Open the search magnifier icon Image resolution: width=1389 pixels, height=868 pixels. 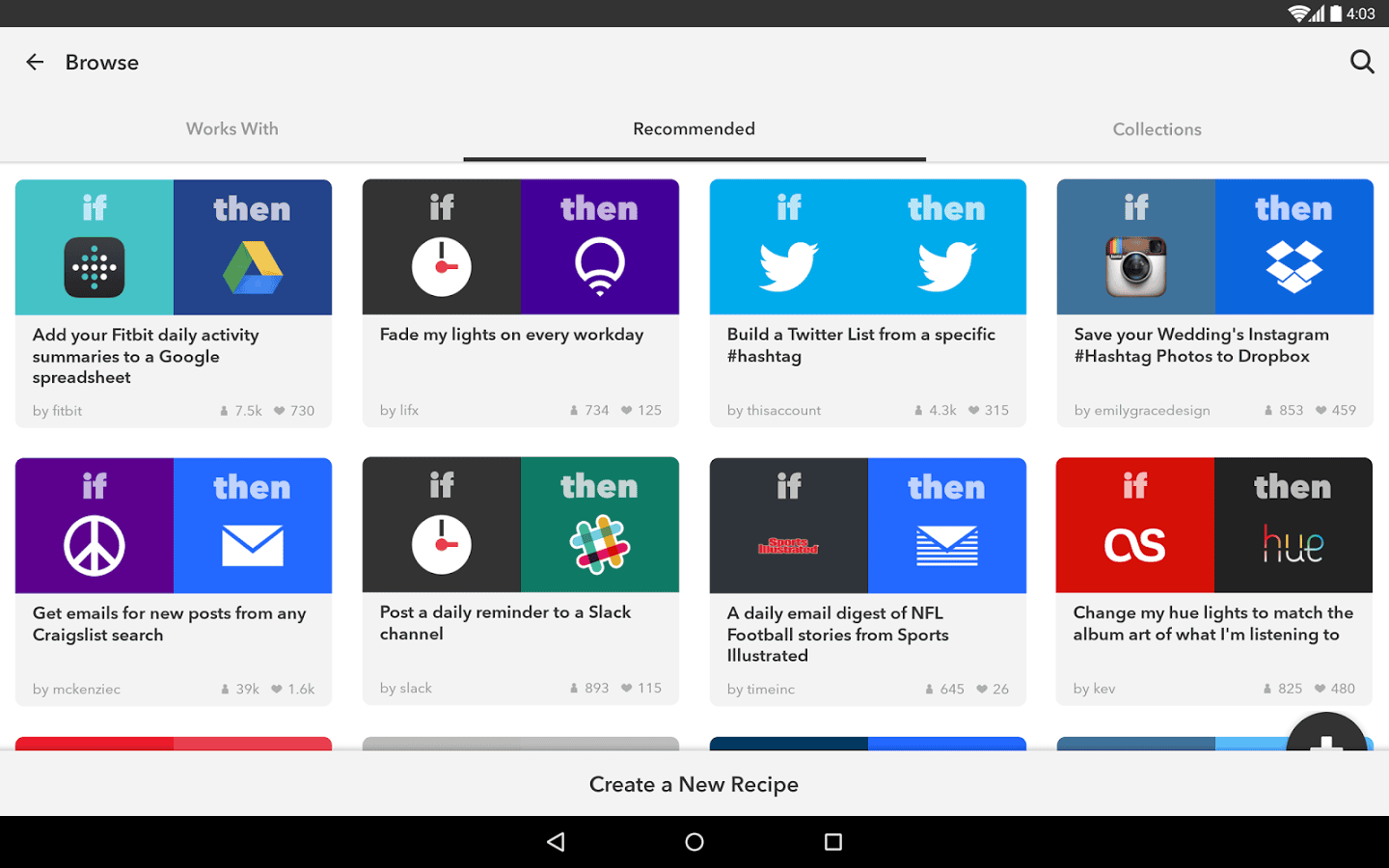click(1362, 63)
